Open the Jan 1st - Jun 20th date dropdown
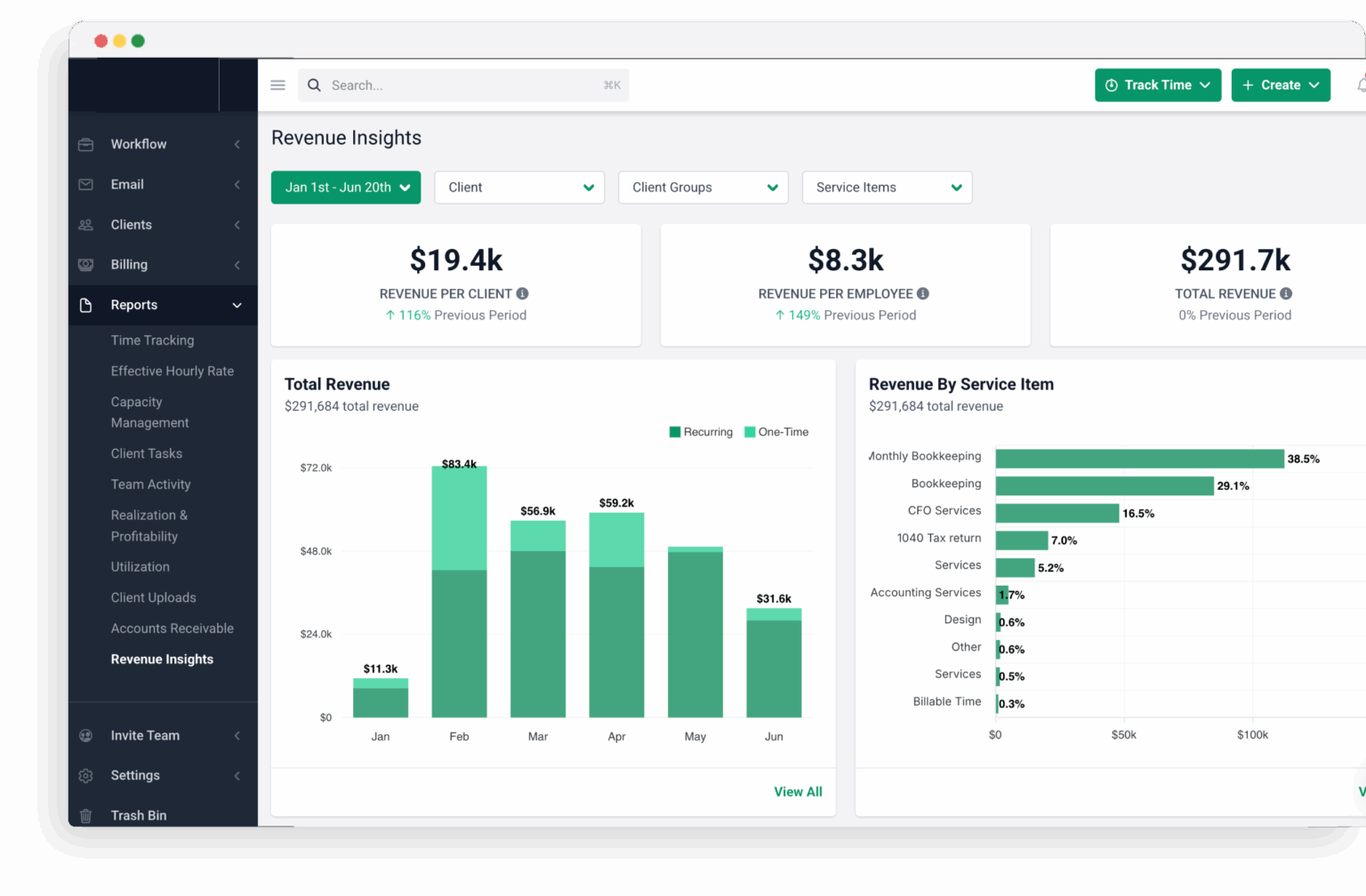 point(346,188)
